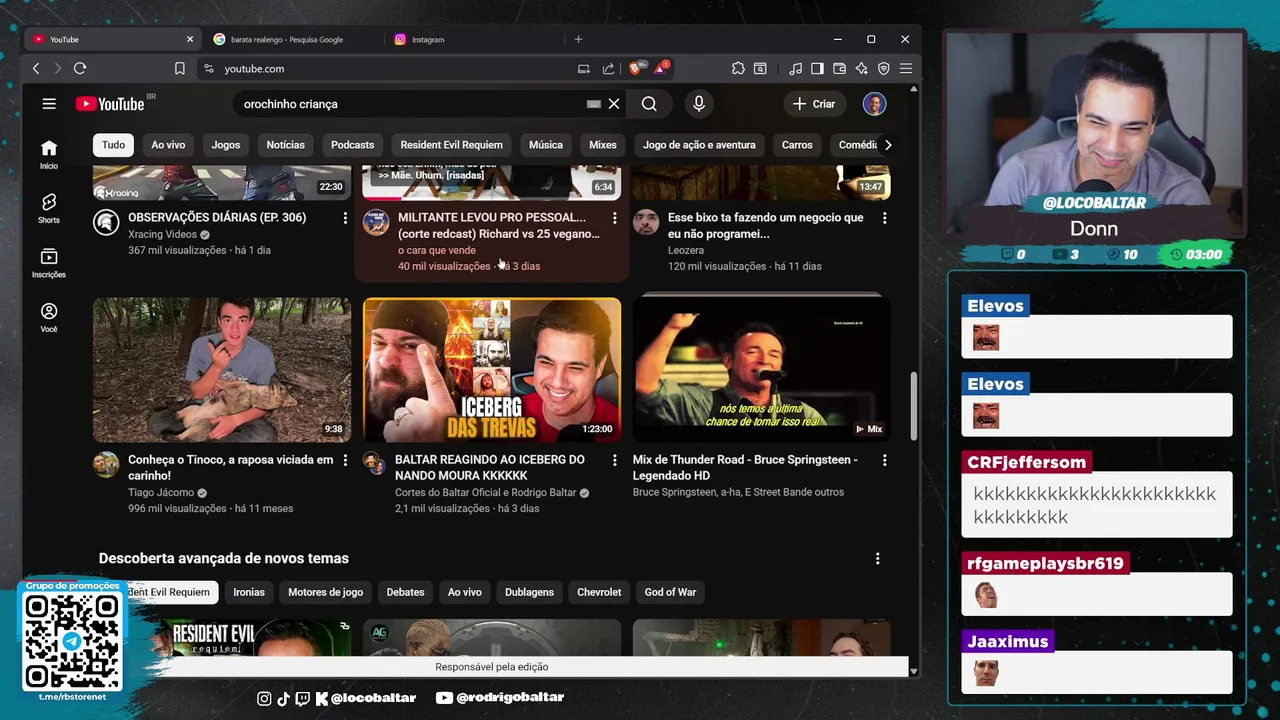Viewport: 1280px width, 720px height.
Task: Open options for Tinoco raposa video
Action: tap(345, 460)
